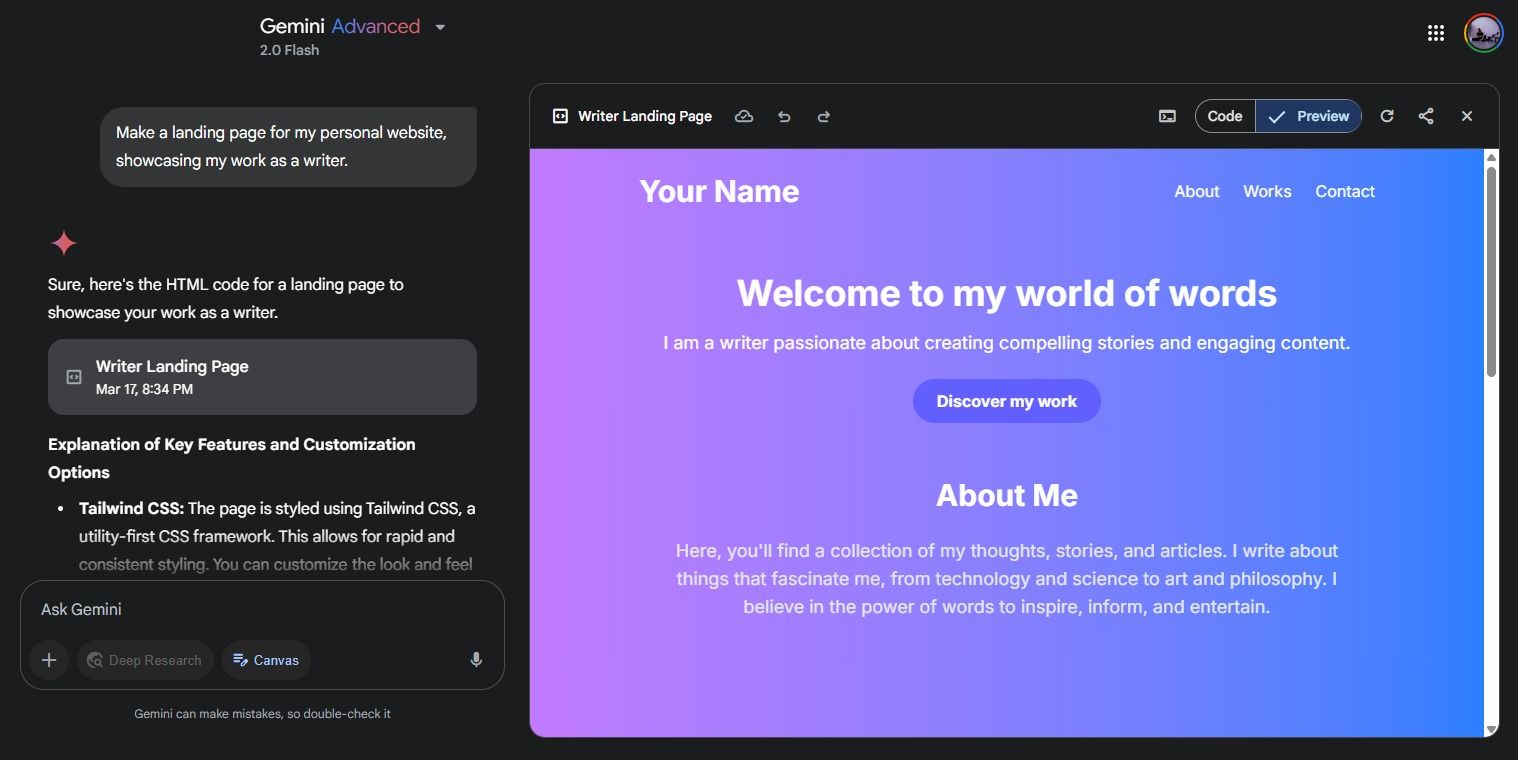1518x760 pixels.
Task: Share the Writer Landing Page canvas
Action: pos(1426,117)
